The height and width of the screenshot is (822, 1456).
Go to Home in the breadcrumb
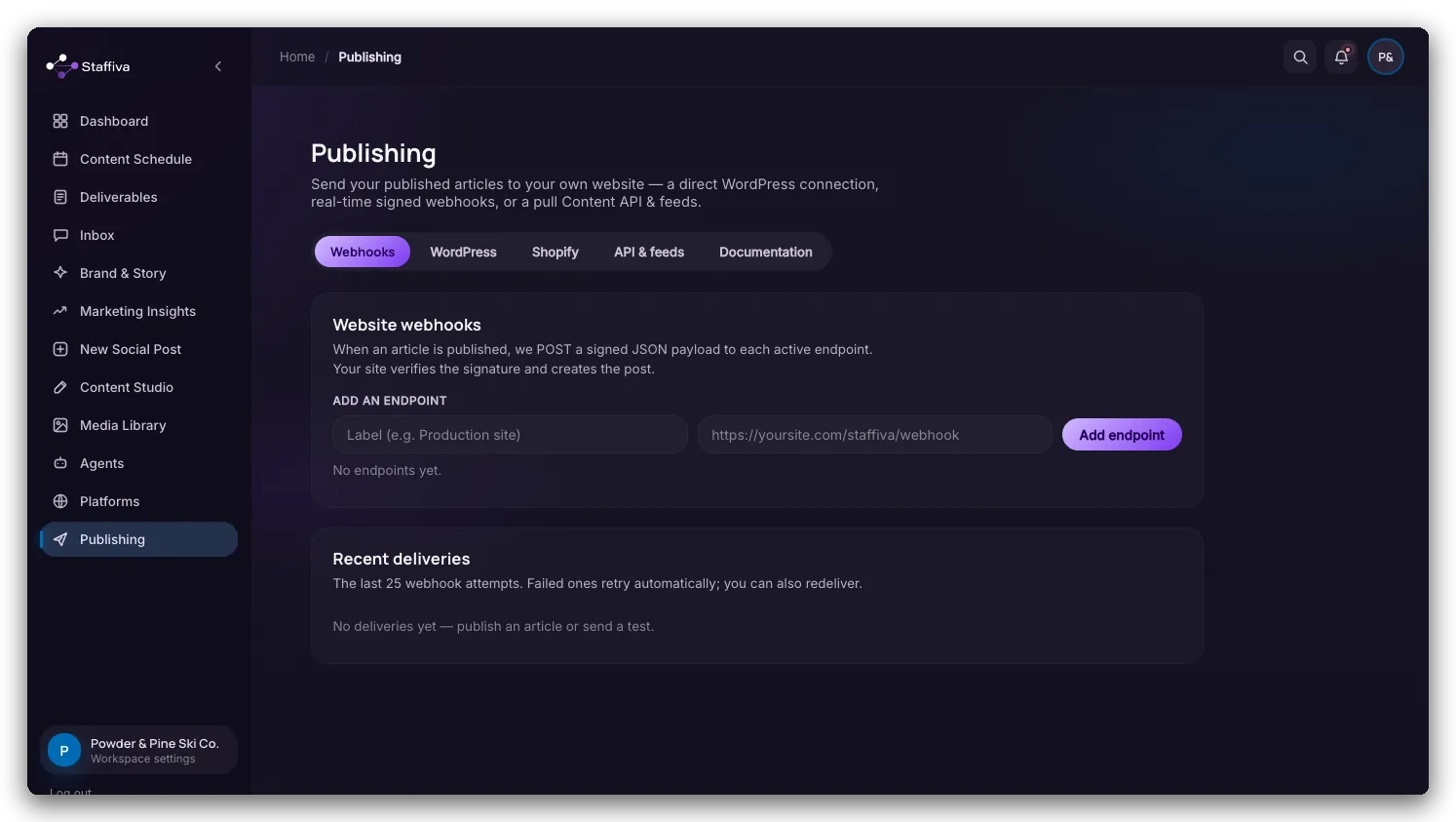pyautogui.click(x=297, y=57)
